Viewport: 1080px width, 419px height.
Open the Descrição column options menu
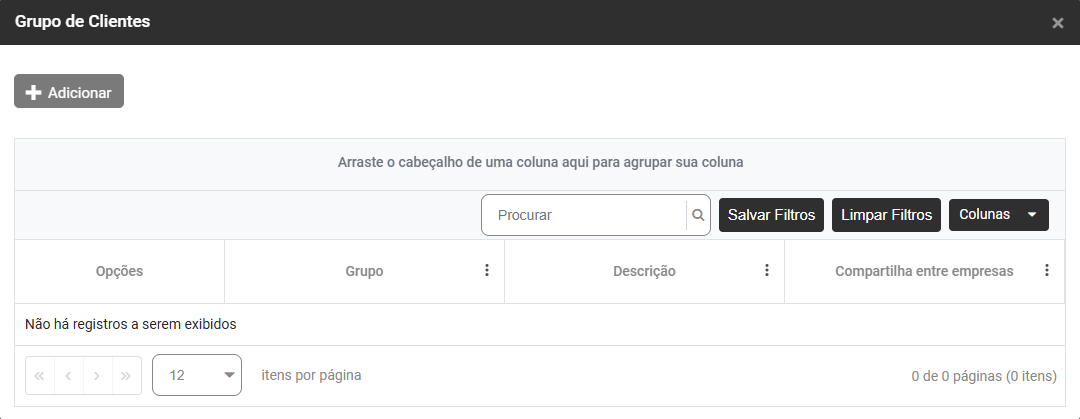[x=767, y=271]
